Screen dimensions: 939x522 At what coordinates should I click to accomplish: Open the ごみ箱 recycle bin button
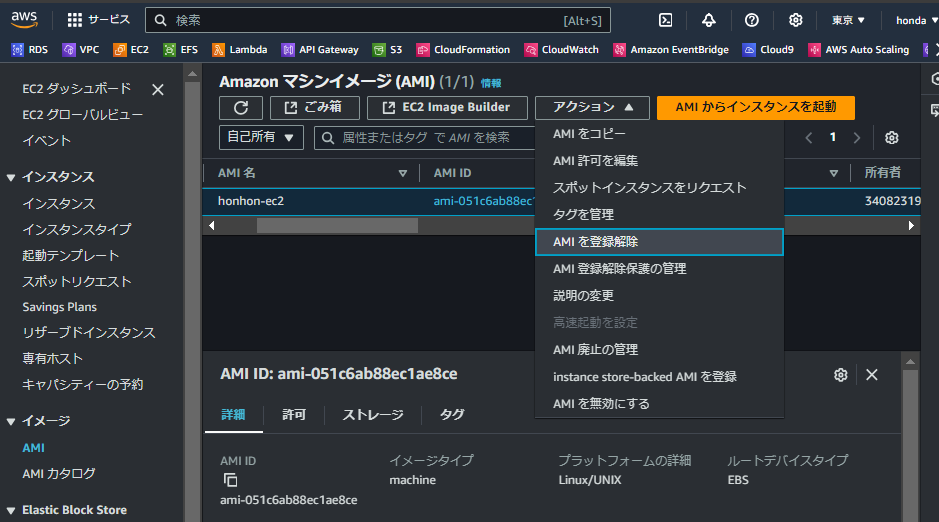[314, 108]
